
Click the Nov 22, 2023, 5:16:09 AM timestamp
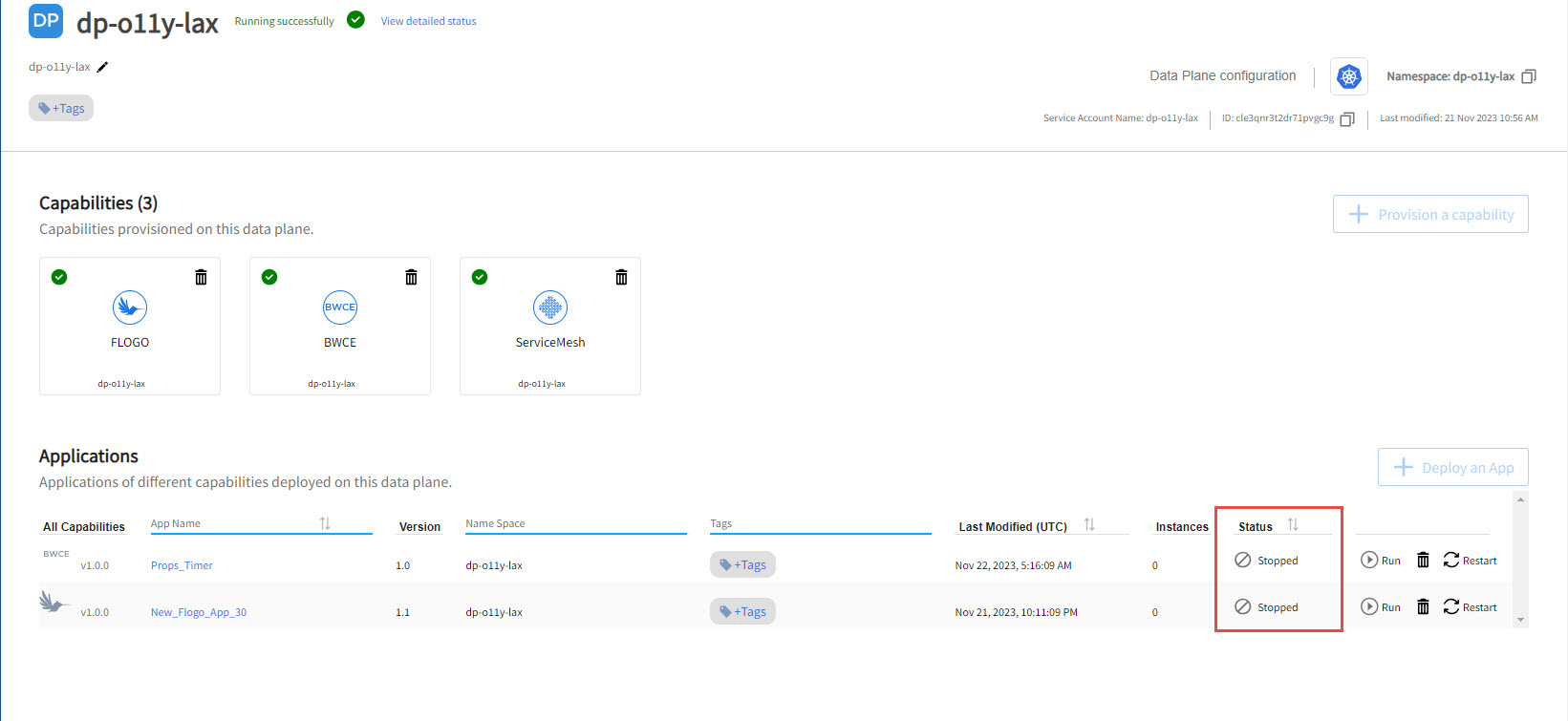tap(1013, 565)
